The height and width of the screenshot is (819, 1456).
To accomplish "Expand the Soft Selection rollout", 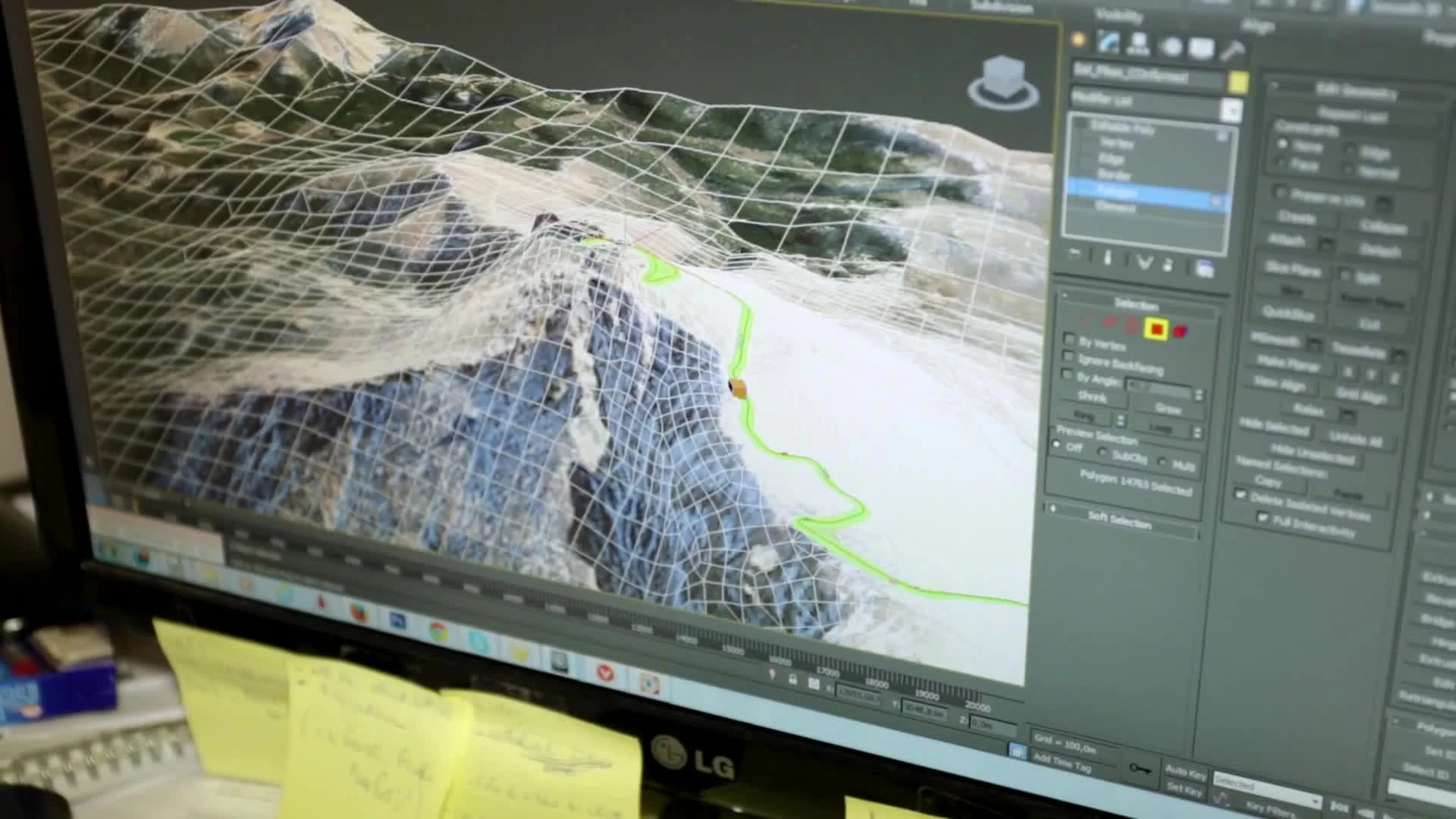I will click(1119, 519).
